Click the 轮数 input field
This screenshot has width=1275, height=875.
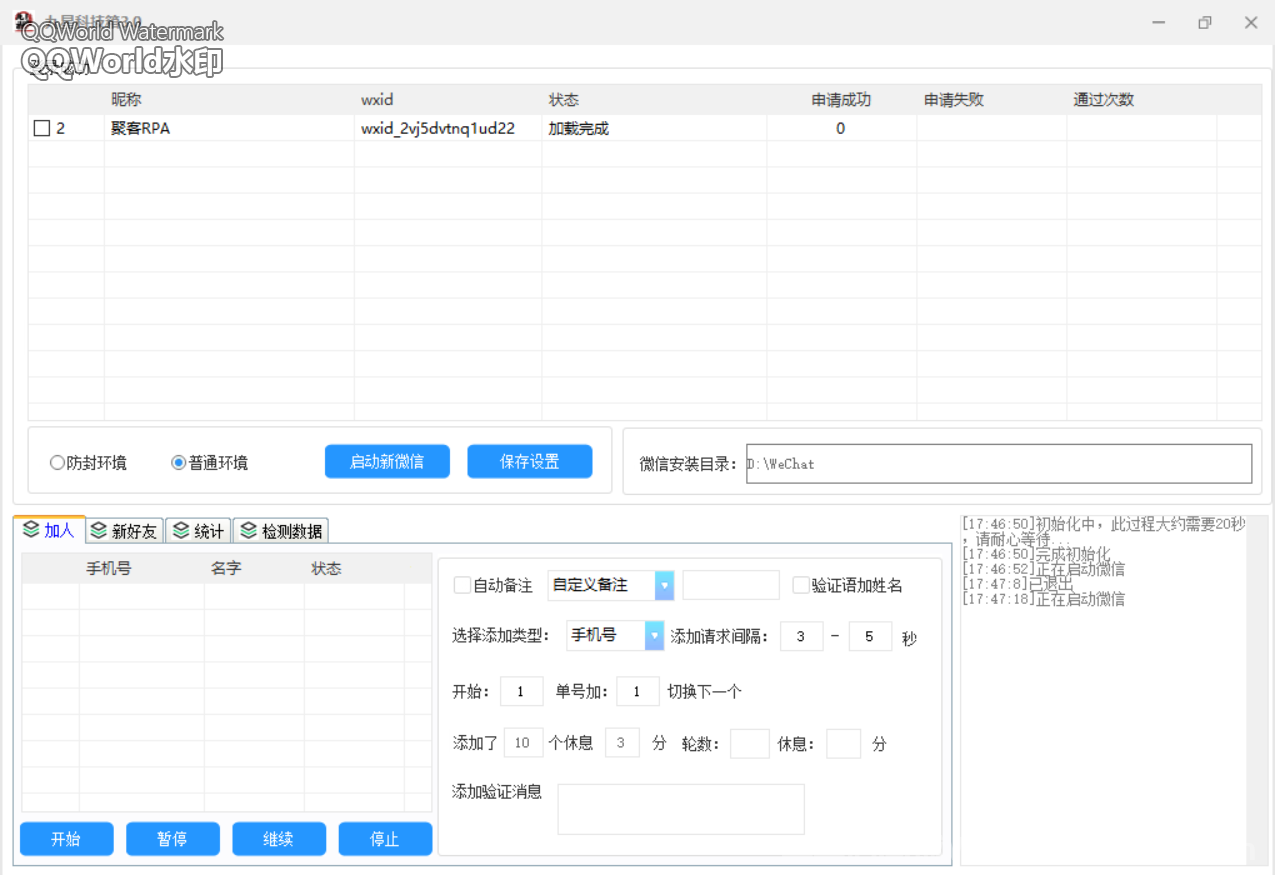[750, 743]
